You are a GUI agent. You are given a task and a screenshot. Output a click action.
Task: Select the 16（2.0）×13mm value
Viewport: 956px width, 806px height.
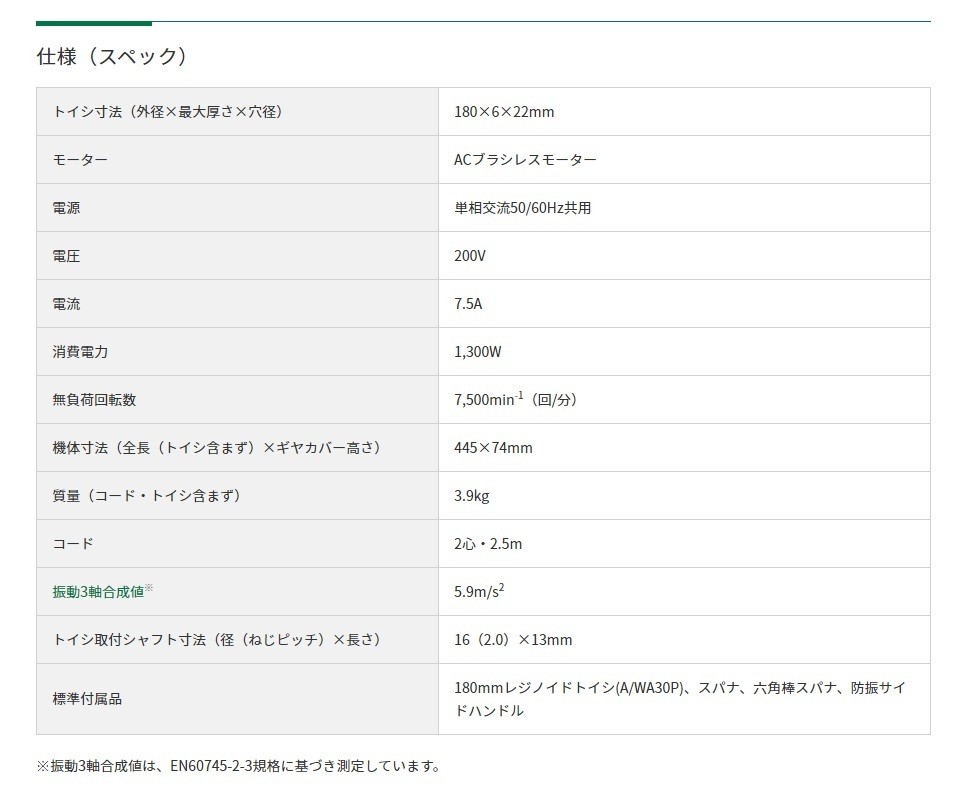tap(513, 640)
